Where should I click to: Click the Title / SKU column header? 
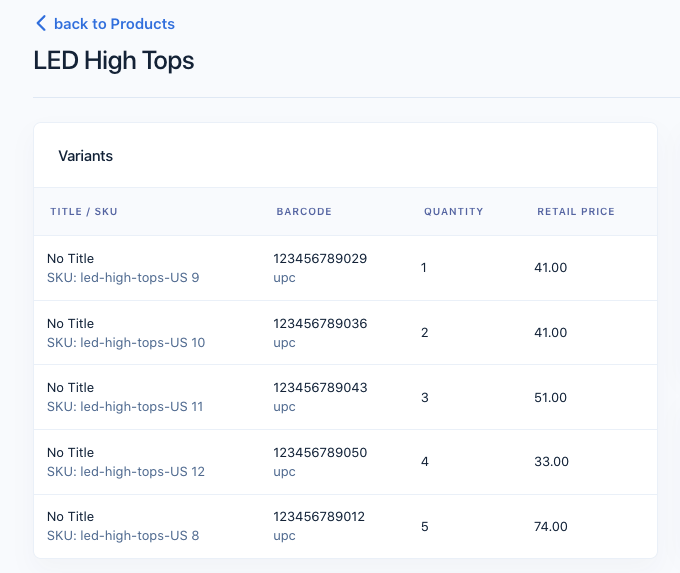click(x=84, y=212)
